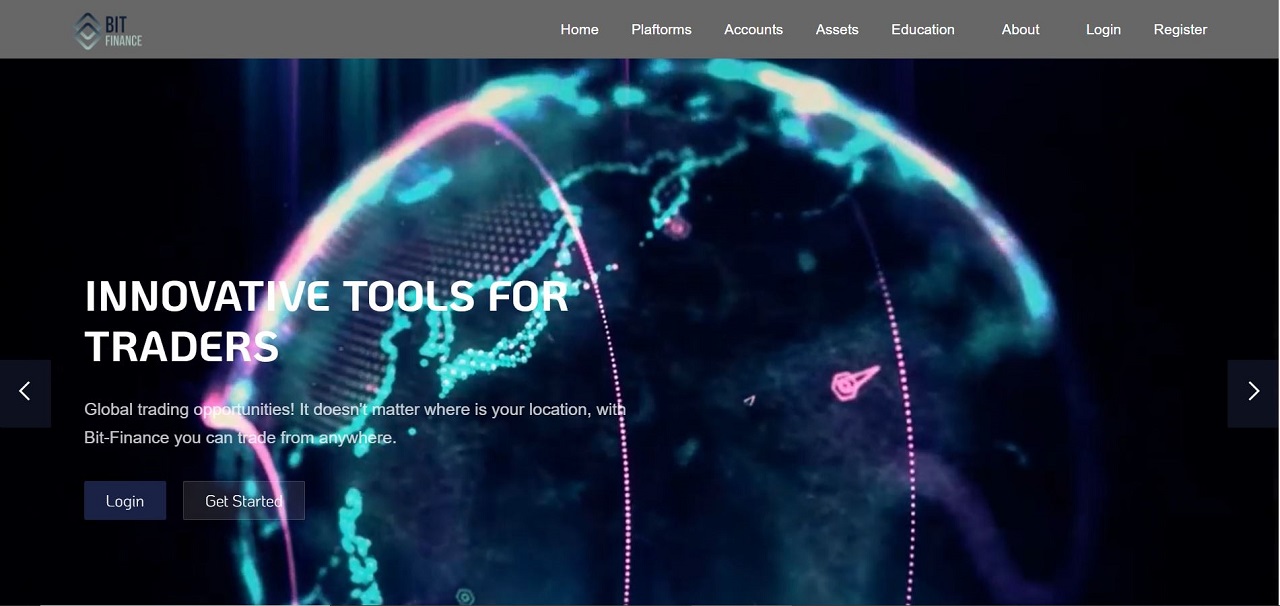
Task: Open the Education section
Action: (923, 30)
